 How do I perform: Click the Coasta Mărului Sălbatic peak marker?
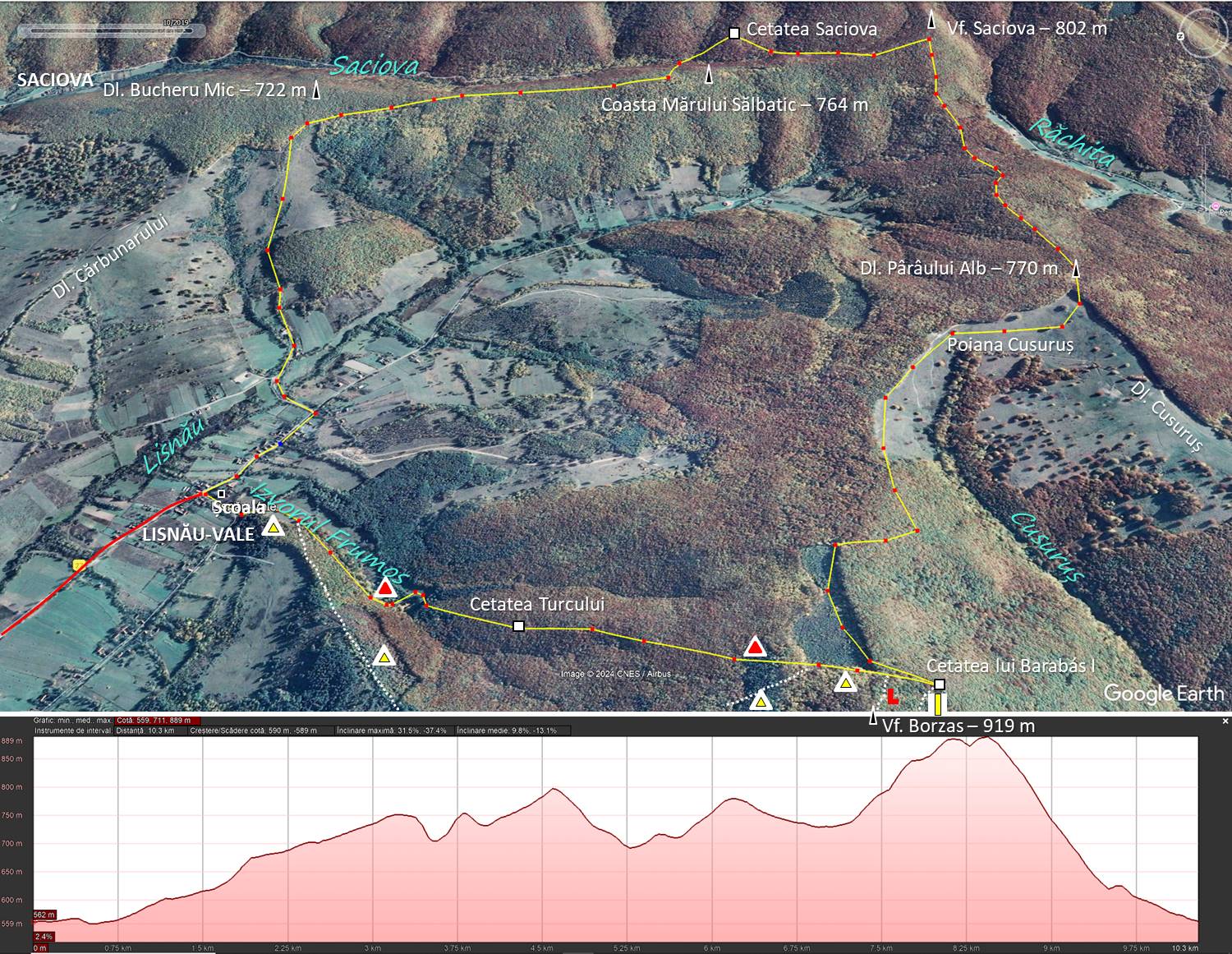708,76
